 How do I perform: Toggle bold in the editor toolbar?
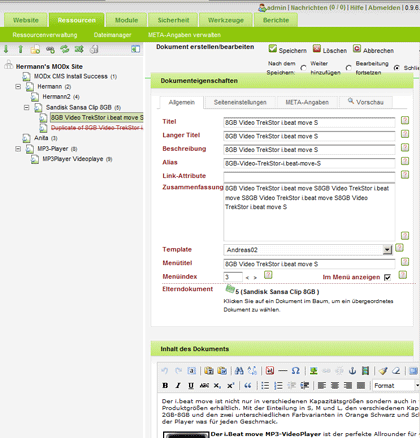165,386
